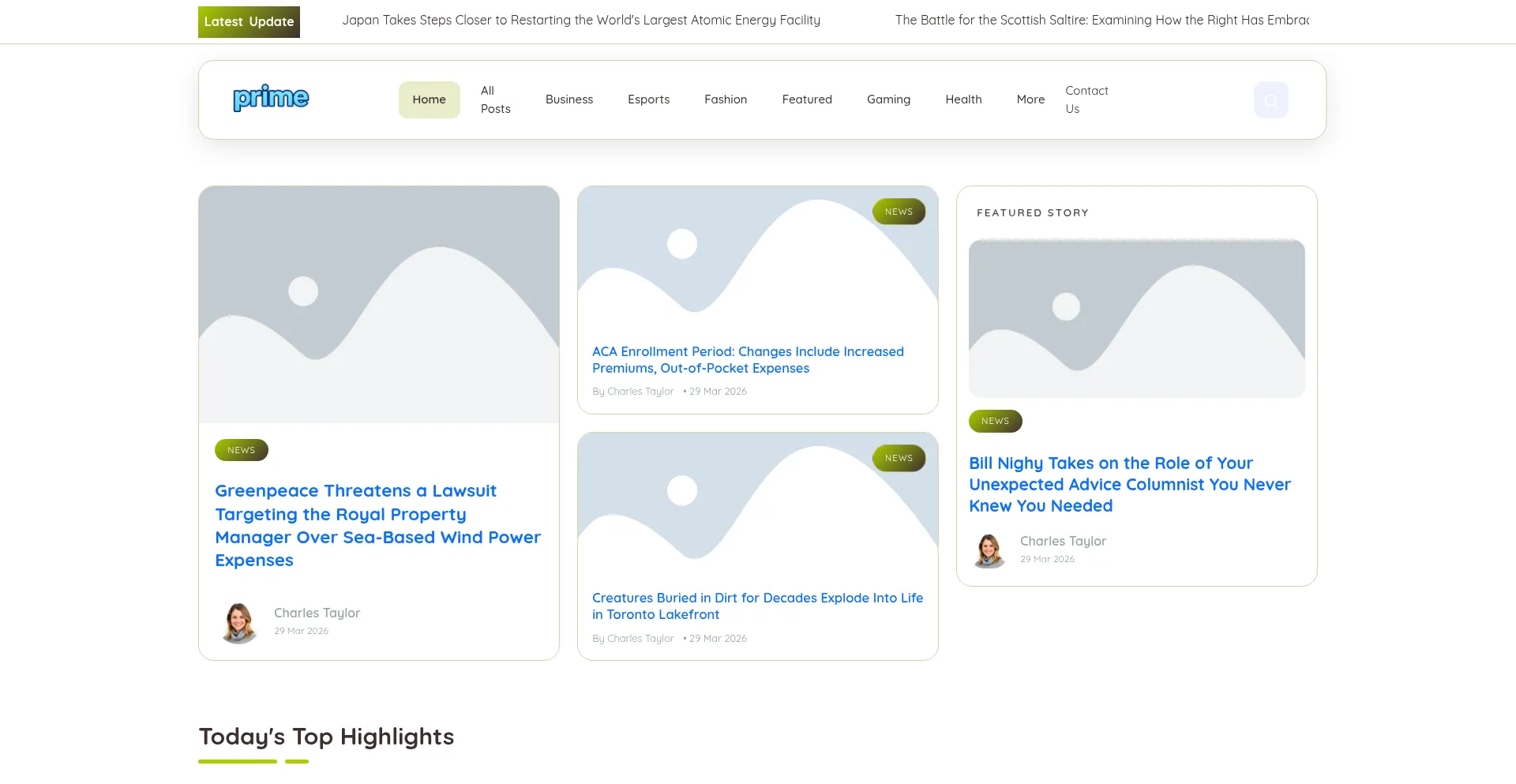Click NEWS tag on Creatures Buried card

click(899, 458)
